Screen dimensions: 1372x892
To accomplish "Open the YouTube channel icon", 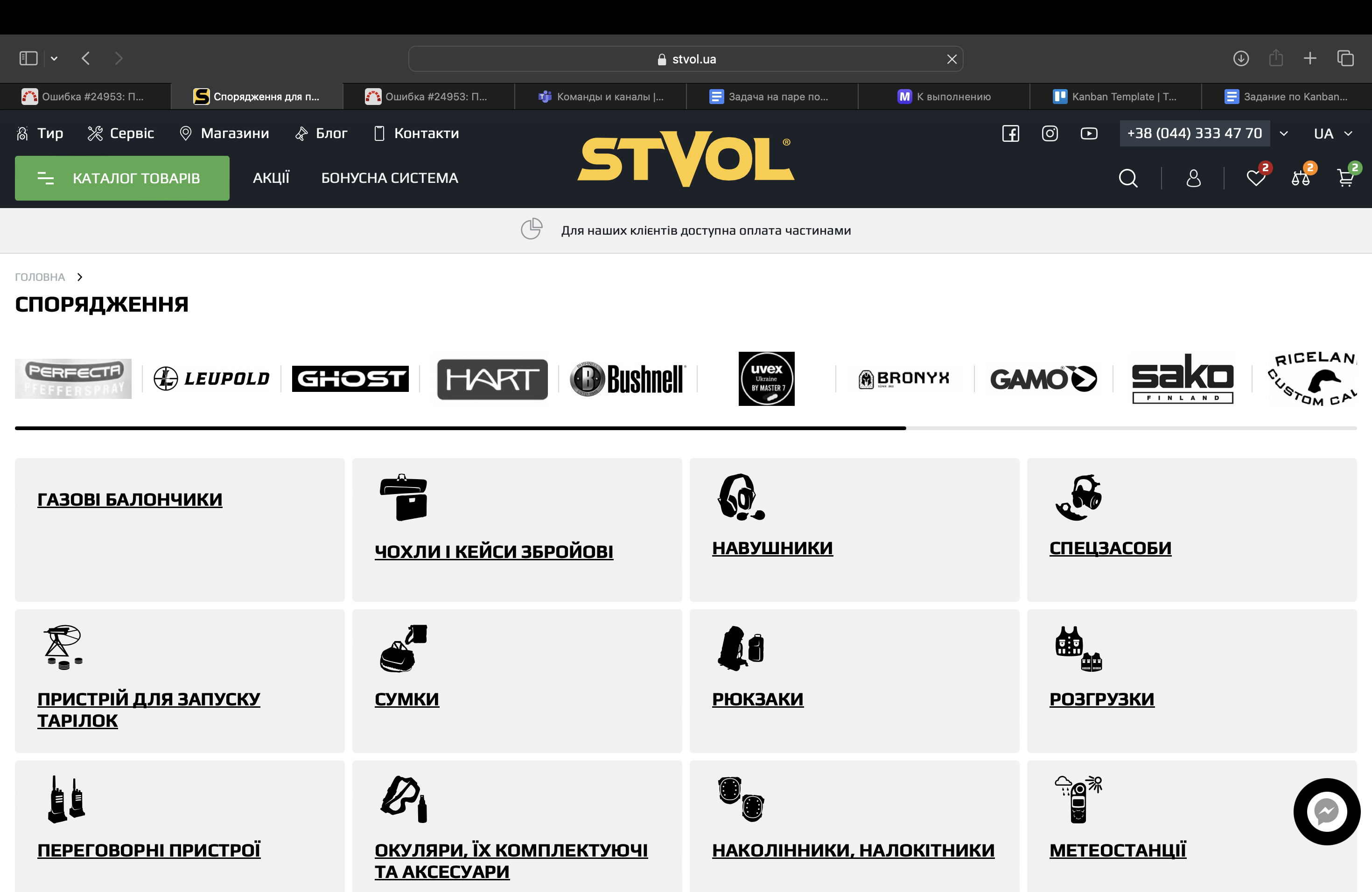I will (x=1088, y=133).
